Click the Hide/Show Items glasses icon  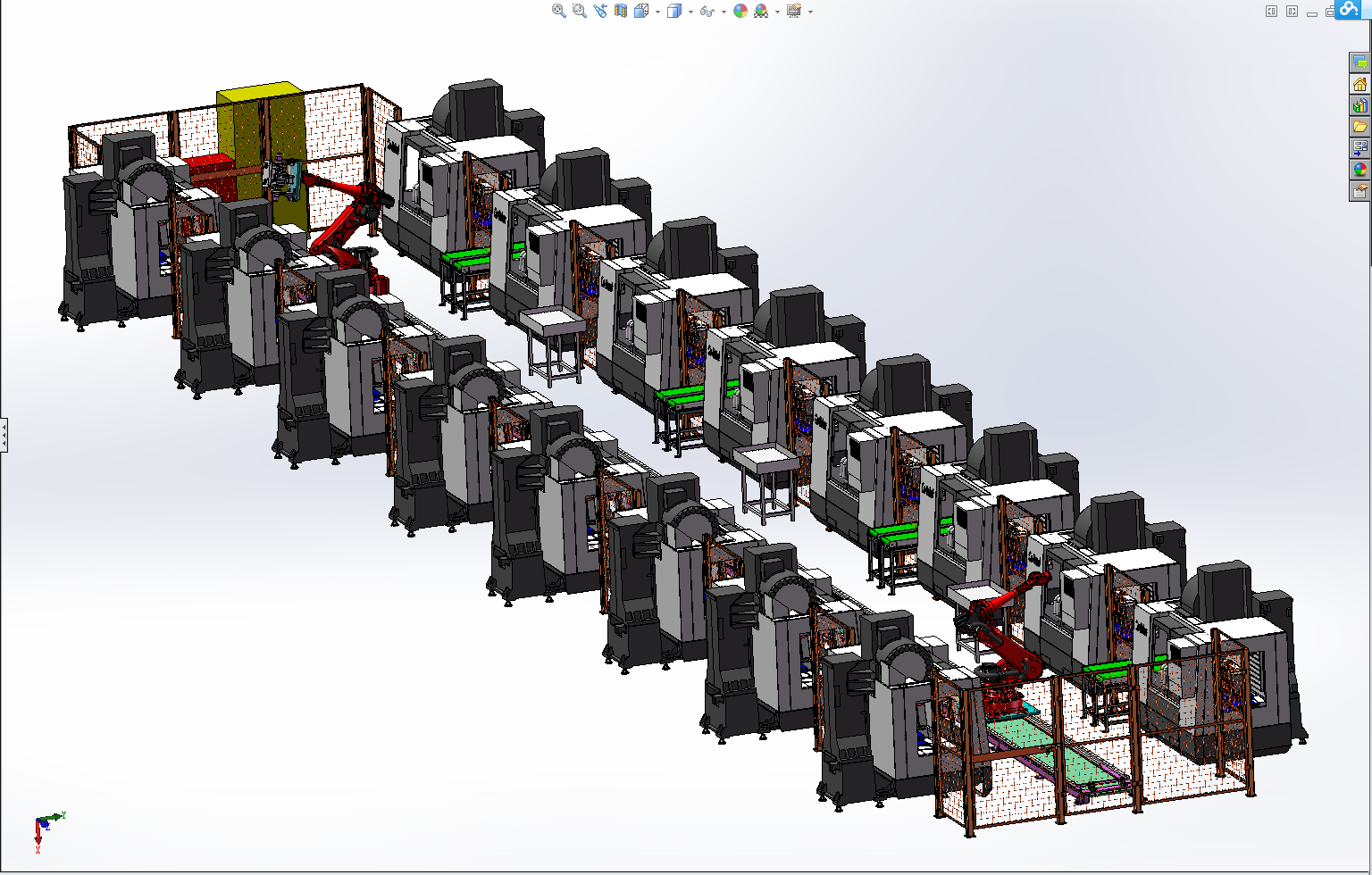(x=707, y=11)
